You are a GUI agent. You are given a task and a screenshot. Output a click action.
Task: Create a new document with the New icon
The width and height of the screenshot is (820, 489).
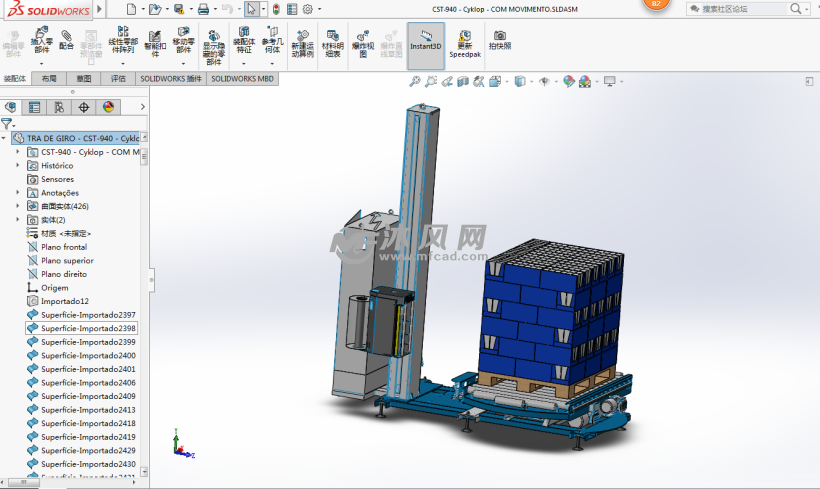click(x=131, y=9)
